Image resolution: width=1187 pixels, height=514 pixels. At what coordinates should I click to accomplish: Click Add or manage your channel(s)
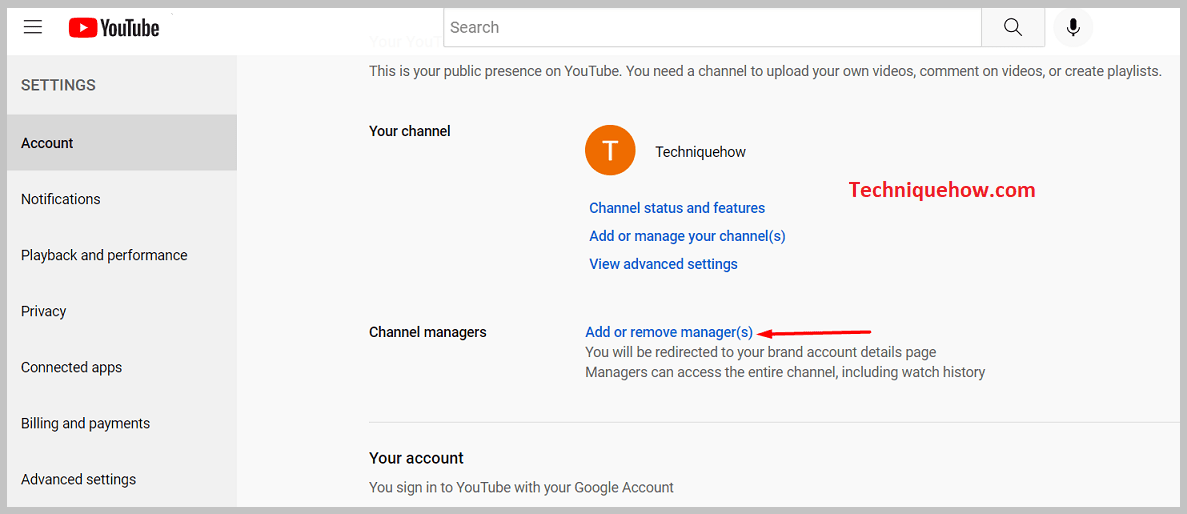coord(687,236)
